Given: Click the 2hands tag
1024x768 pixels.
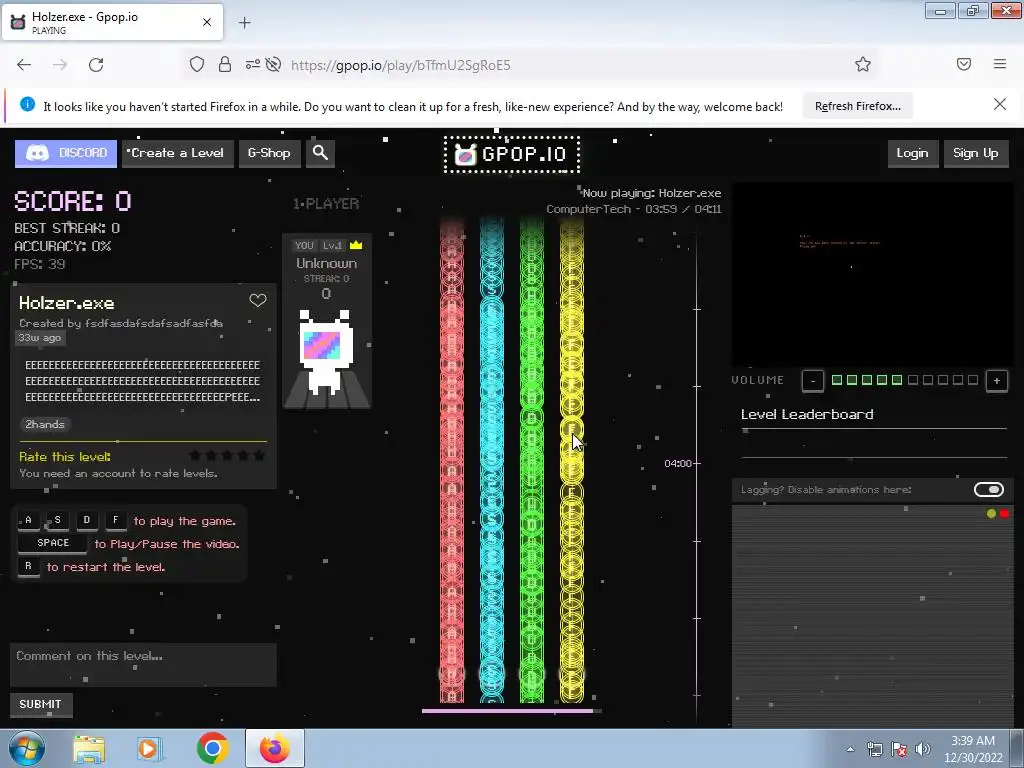Looking at the screenshot, I should point(45,424).
